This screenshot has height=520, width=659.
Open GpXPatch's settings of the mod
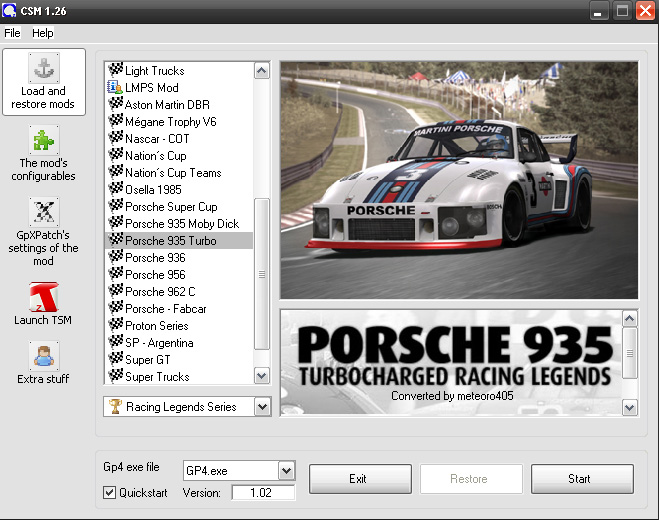click(44, 231)
